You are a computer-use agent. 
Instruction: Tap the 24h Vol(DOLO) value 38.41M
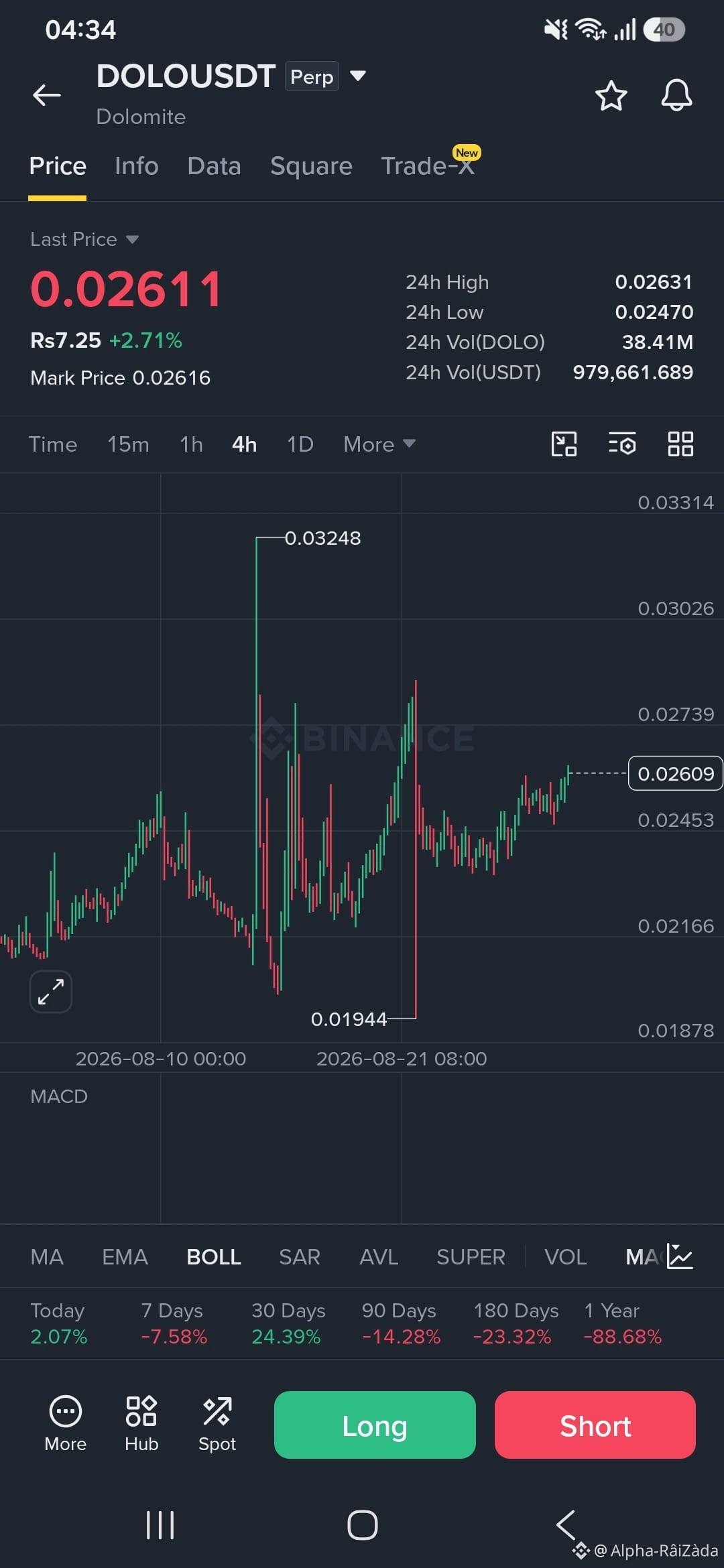(x=658, y=342)
